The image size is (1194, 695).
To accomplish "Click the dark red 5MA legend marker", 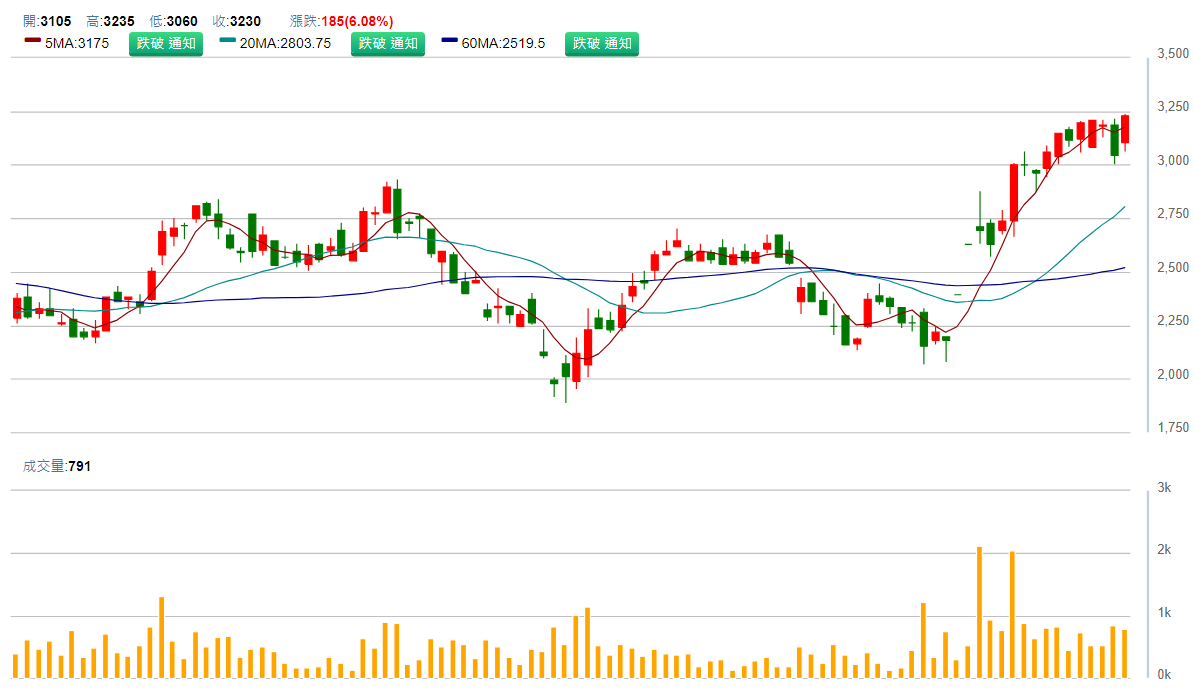I will coord(32,41).
